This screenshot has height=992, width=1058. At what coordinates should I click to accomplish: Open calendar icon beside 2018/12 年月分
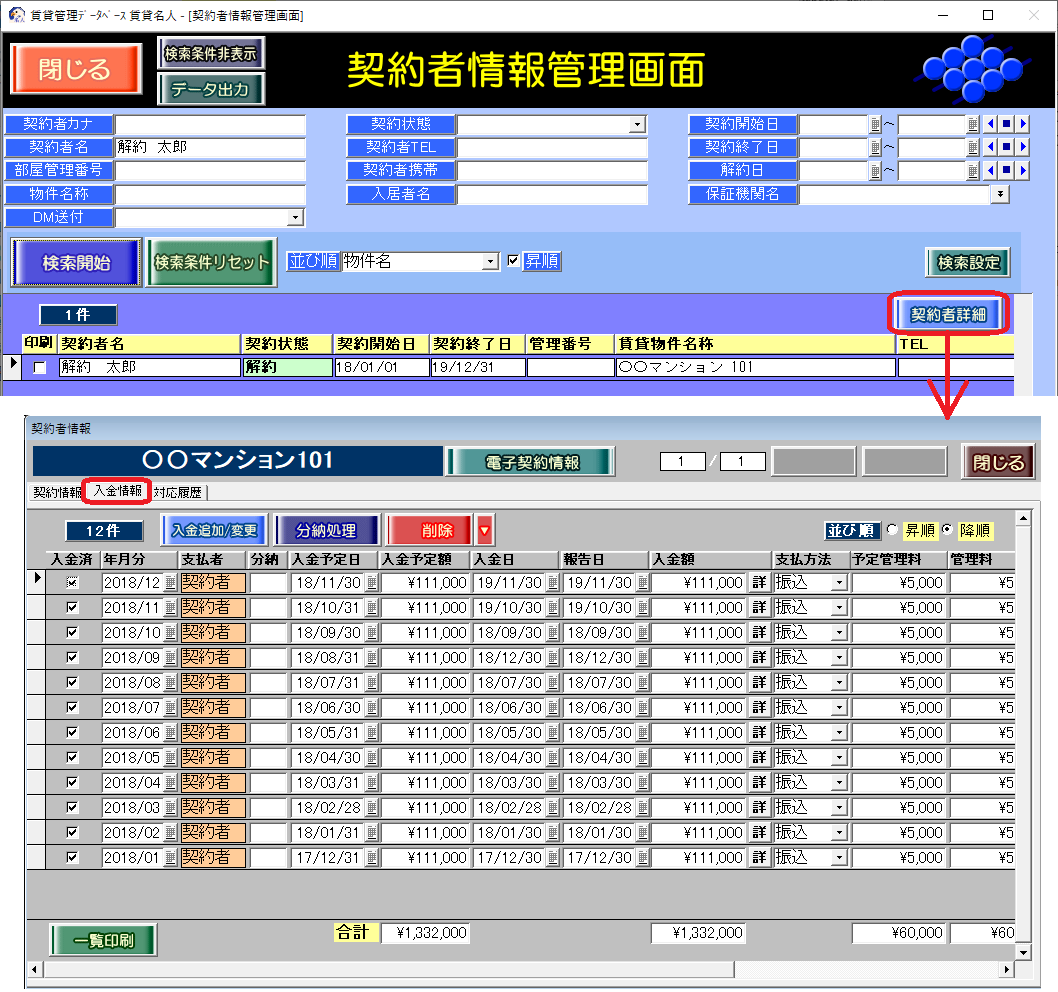[x=170, y=583]
